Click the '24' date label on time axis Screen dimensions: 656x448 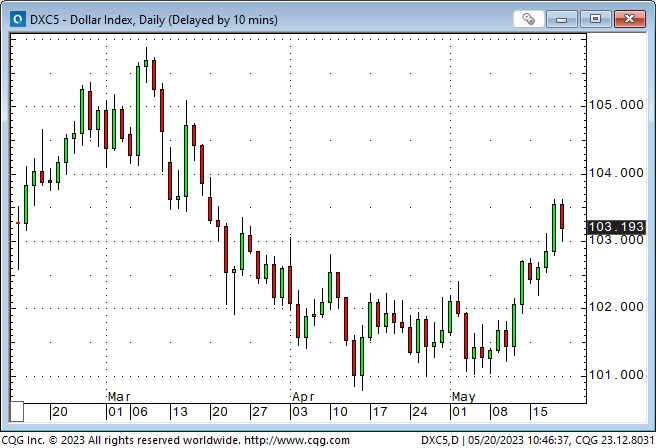[420, 412]
